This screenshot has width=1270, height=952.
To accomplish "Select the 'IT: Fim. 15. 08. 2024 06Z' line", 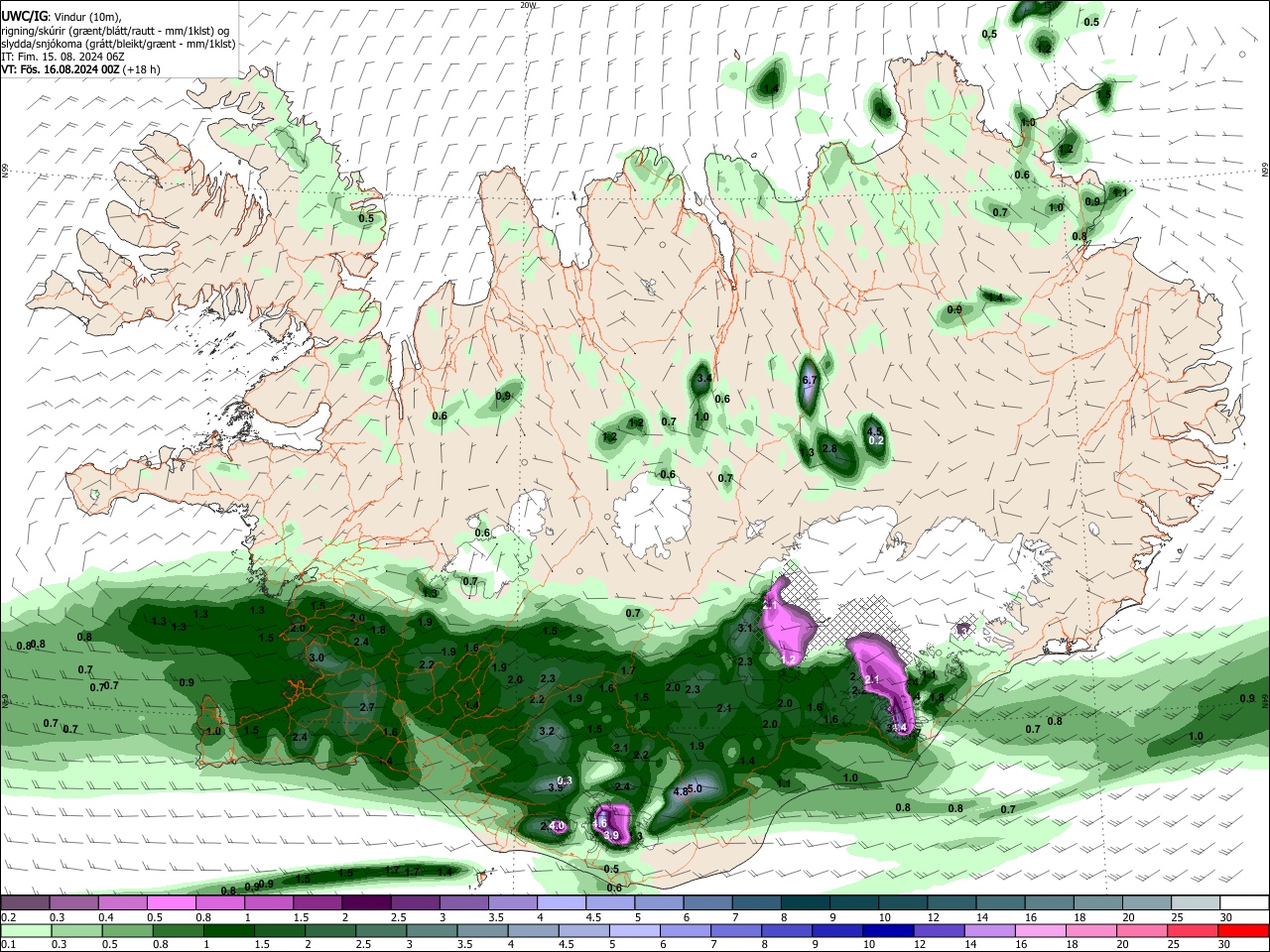I will click(x=63, y=57).
